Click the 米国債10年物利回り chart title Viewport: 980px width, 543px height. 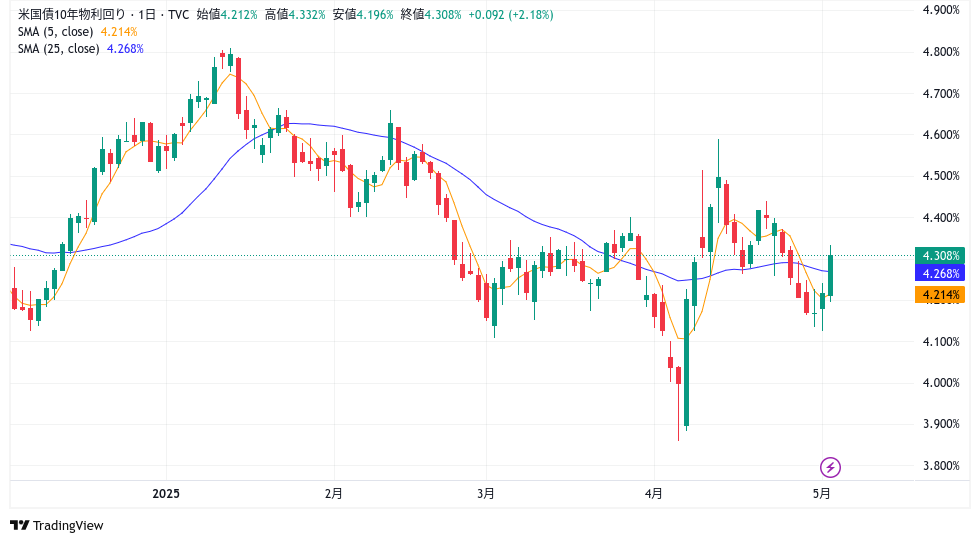pos(71,14)
